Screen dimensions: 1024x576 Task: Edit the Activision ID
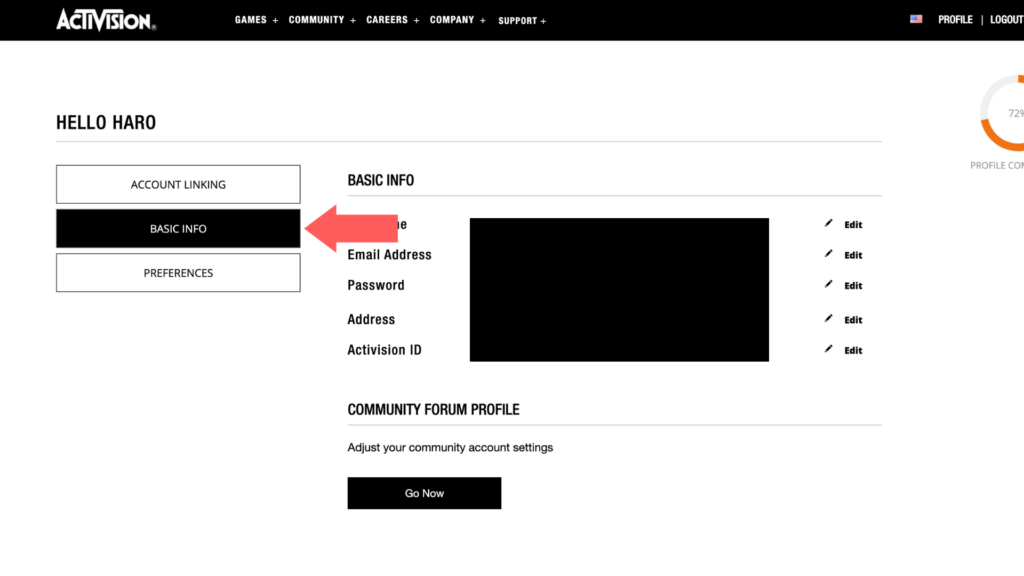(853, 350)
